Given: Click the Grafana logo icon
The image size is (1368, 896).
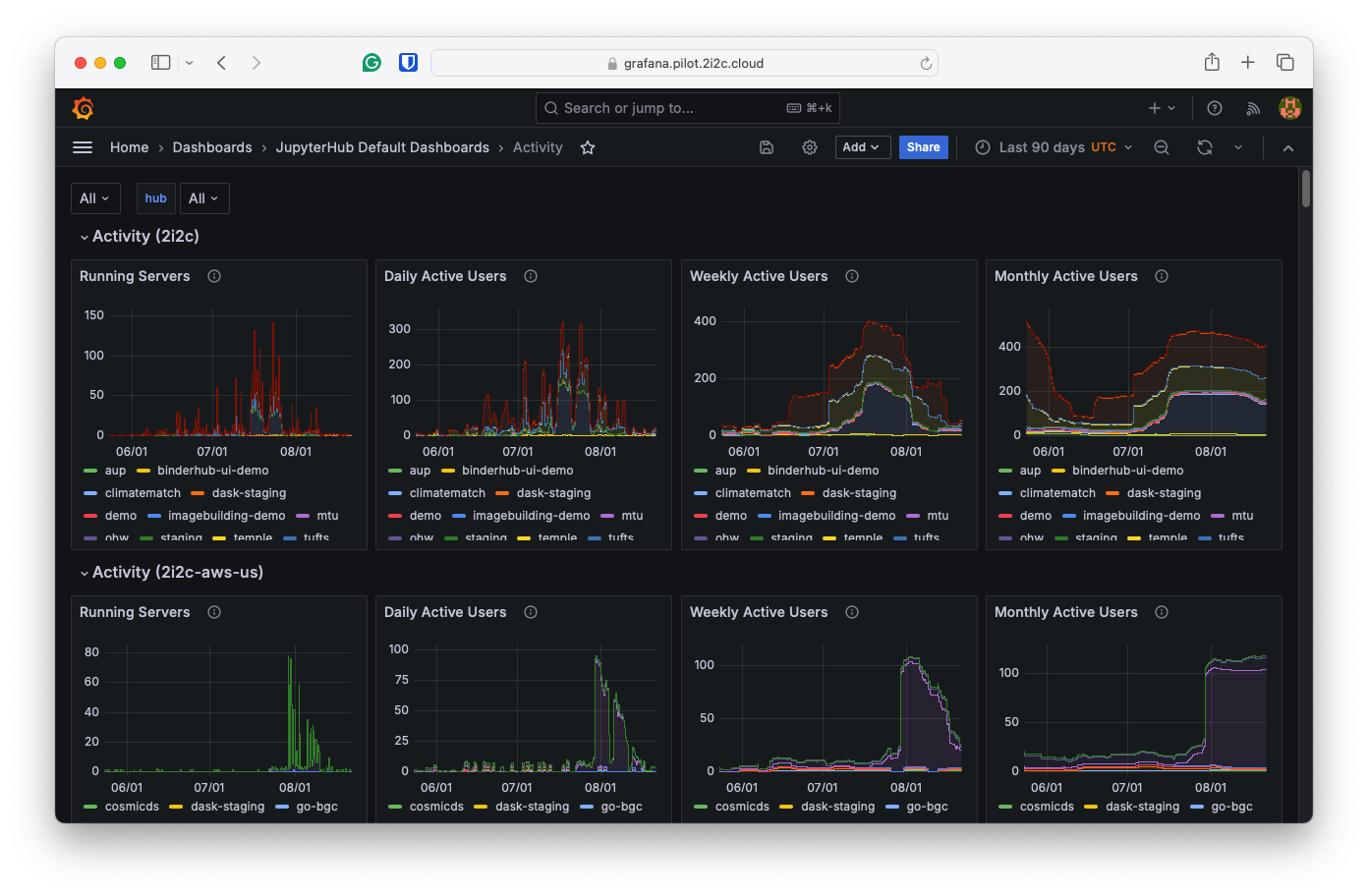Looking at the screenshot, I should (84, 108).
